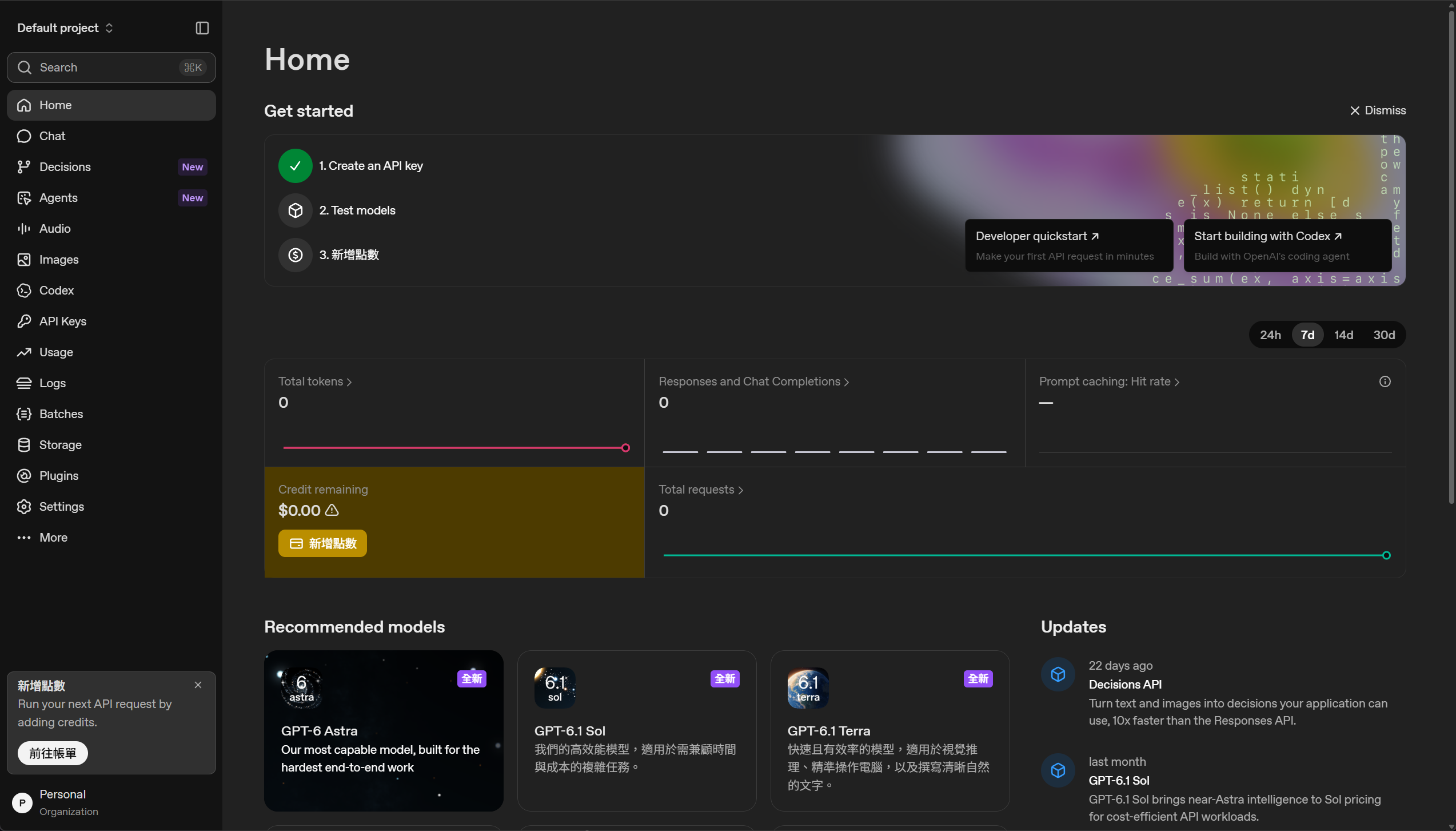Image resolution: width=1456 pixels, height=831 pixels.
Task: Click the Total requests chart endpoint marker
Action: coord(1386,555)
